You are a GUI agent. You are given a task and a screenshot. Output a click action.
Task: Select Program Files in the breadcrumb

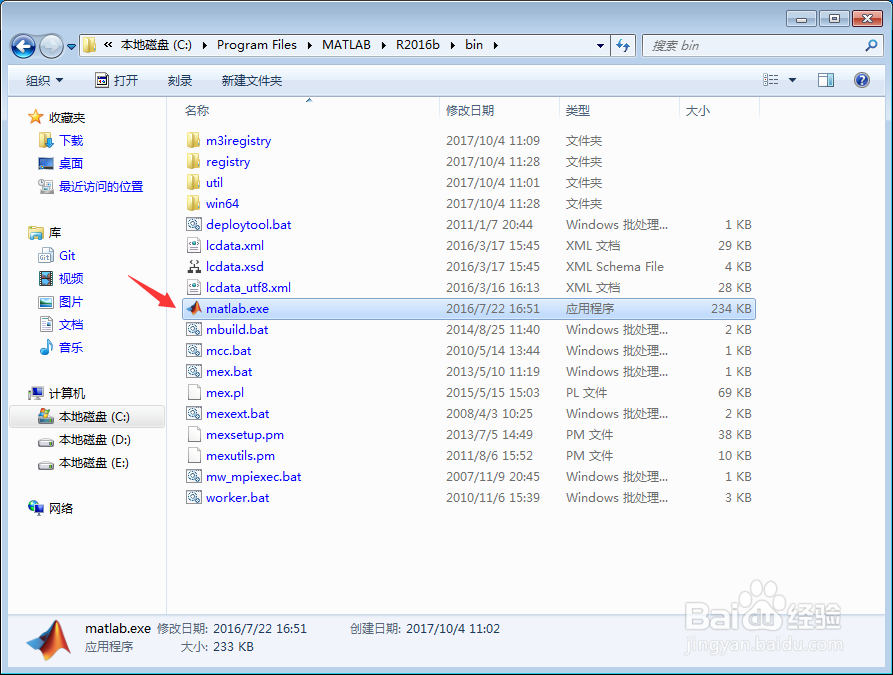tap(257, 45)
